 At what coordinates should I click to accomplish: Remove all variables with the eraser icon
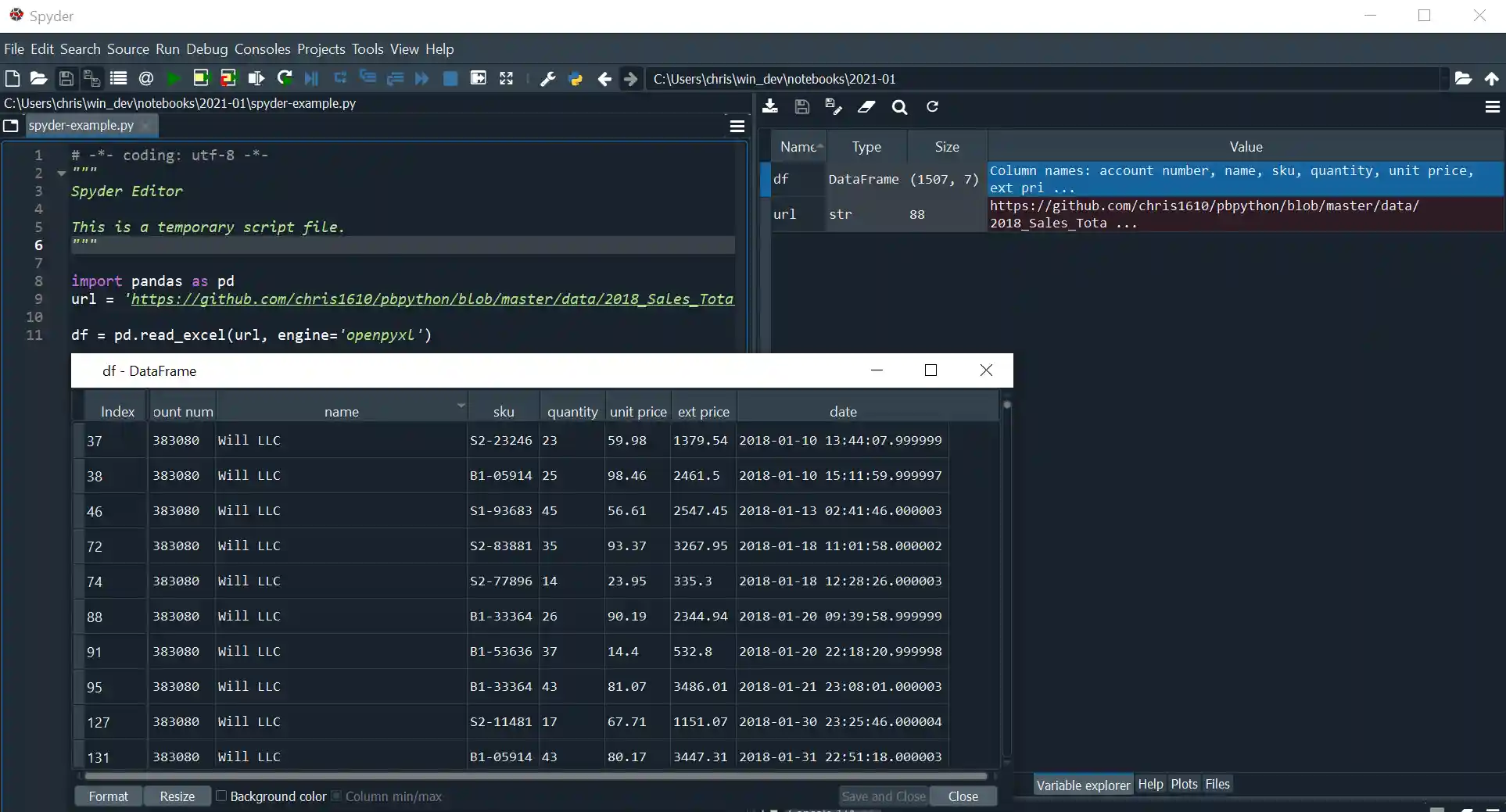pos(866,107)
